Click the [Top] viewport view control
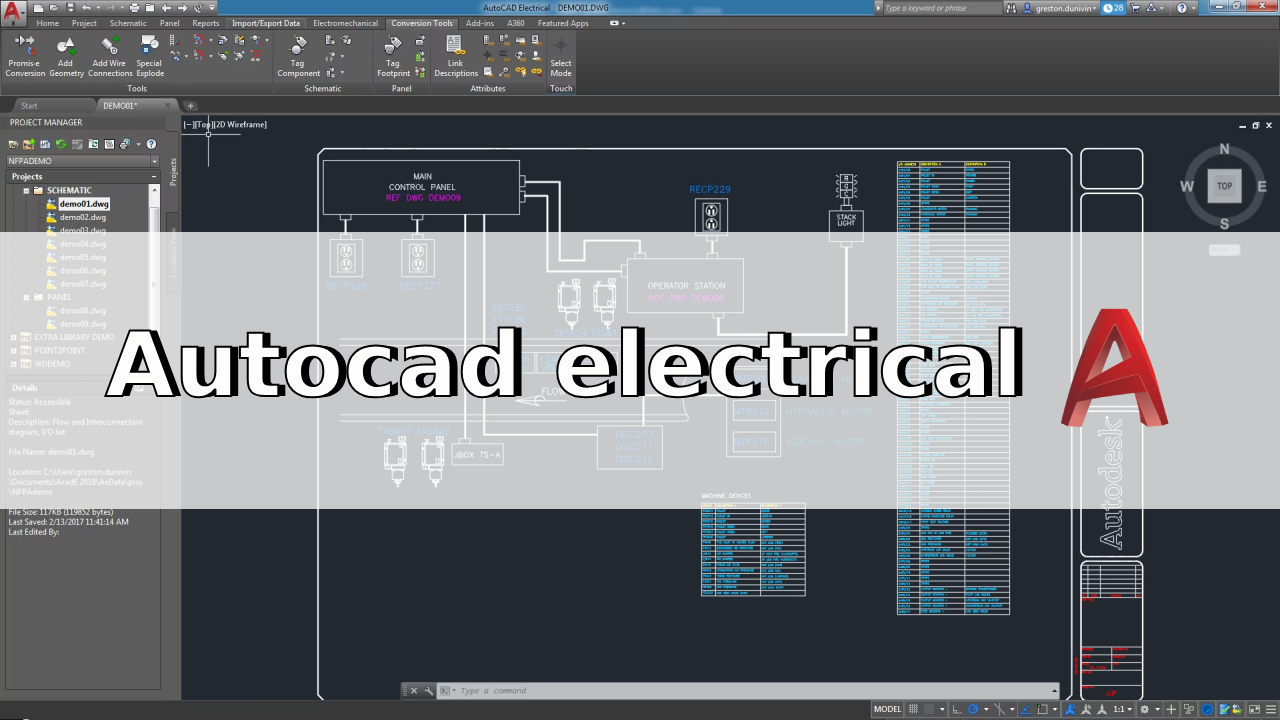 coord(204,125)
